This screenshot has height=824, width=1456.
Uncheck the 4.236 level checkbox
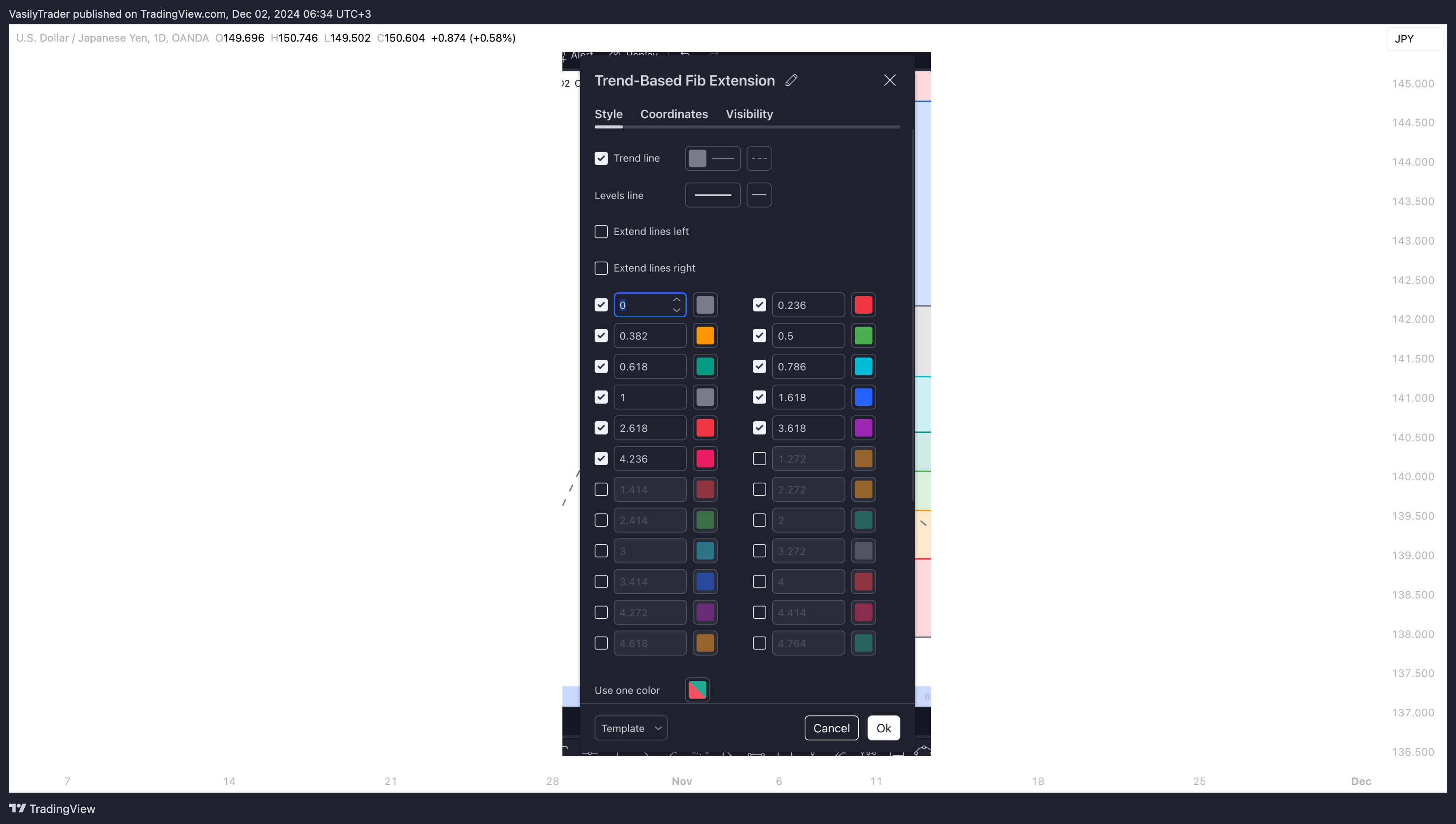tap(601, 459)
